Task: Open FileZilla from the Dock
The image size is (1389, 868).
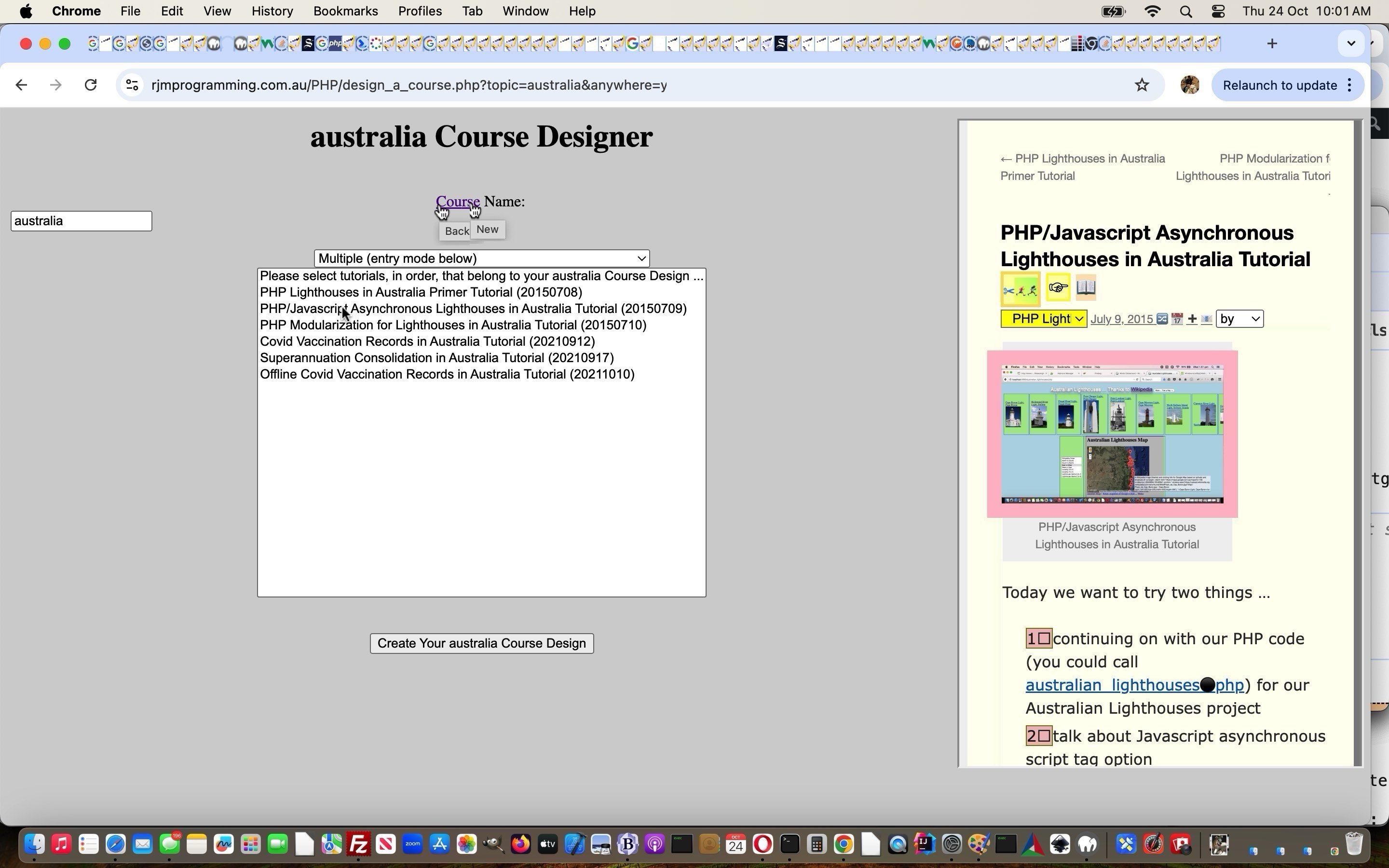Action: pos(359,844)
